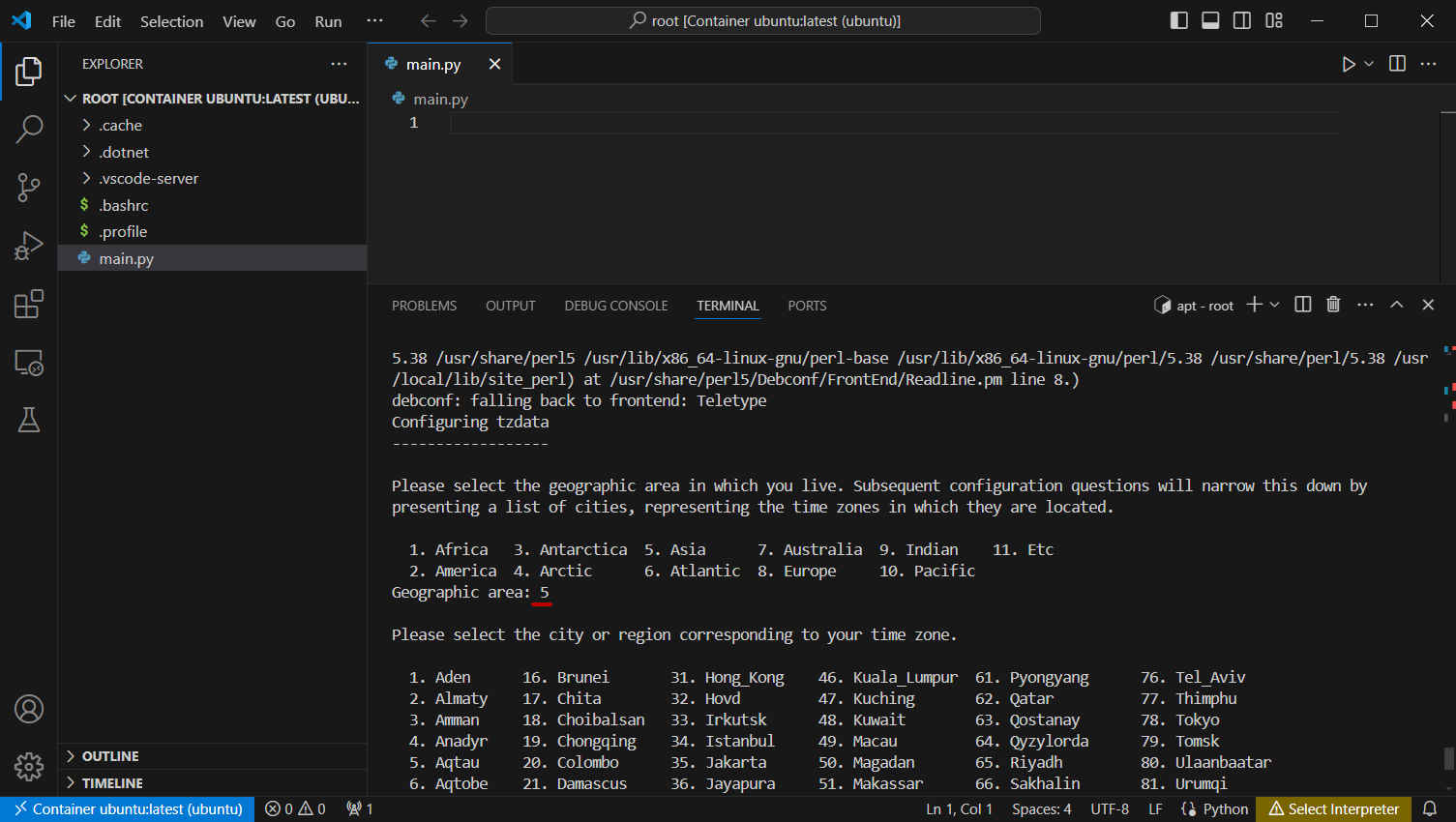Screen dimensions: 1456x822
Task: Open the Manage gear menu
Action: pos(29,767)
